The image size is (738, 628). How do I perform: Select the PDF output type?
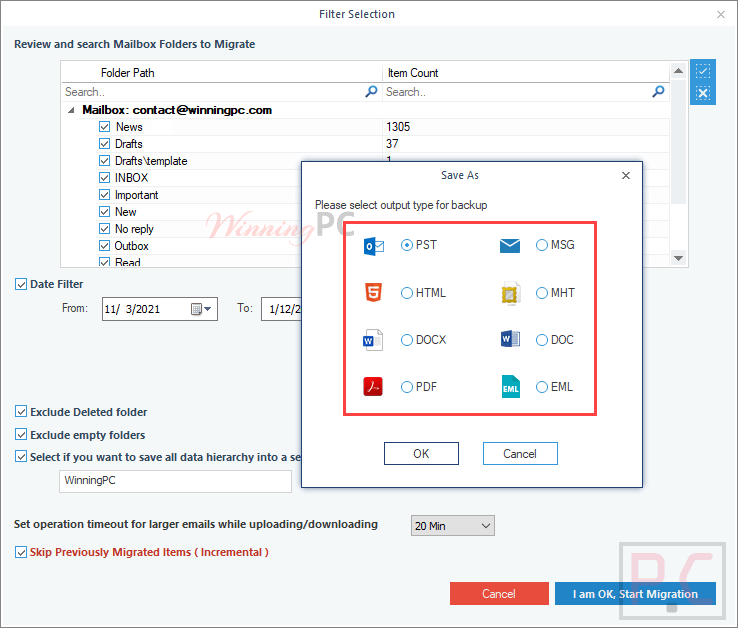coord(407,387)
